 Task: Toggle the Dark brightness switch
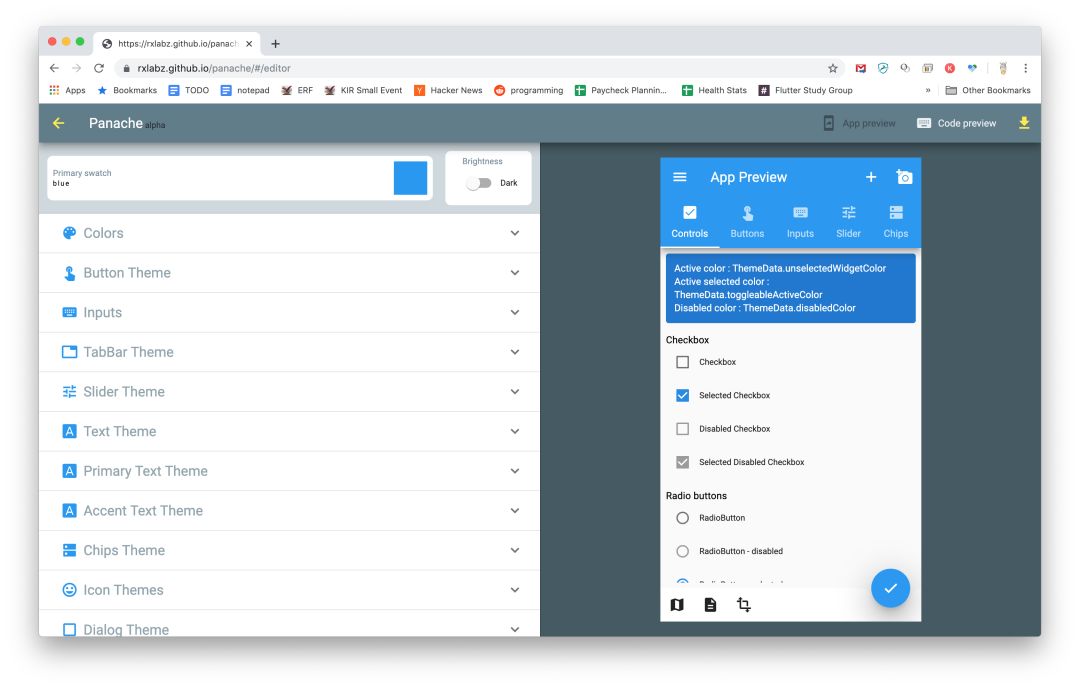pos(479,183)
